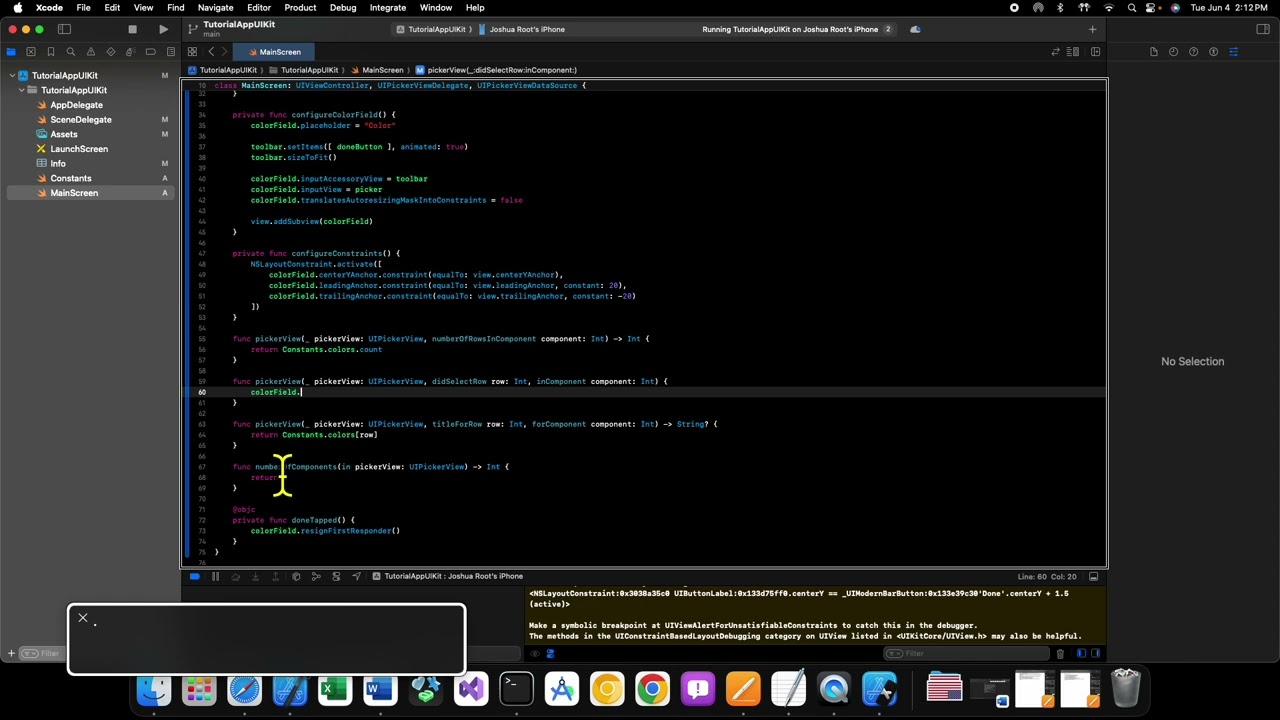Open the Test navigator diamond icon
Viewport: 1280px width, 720px height.
(111, 52)
